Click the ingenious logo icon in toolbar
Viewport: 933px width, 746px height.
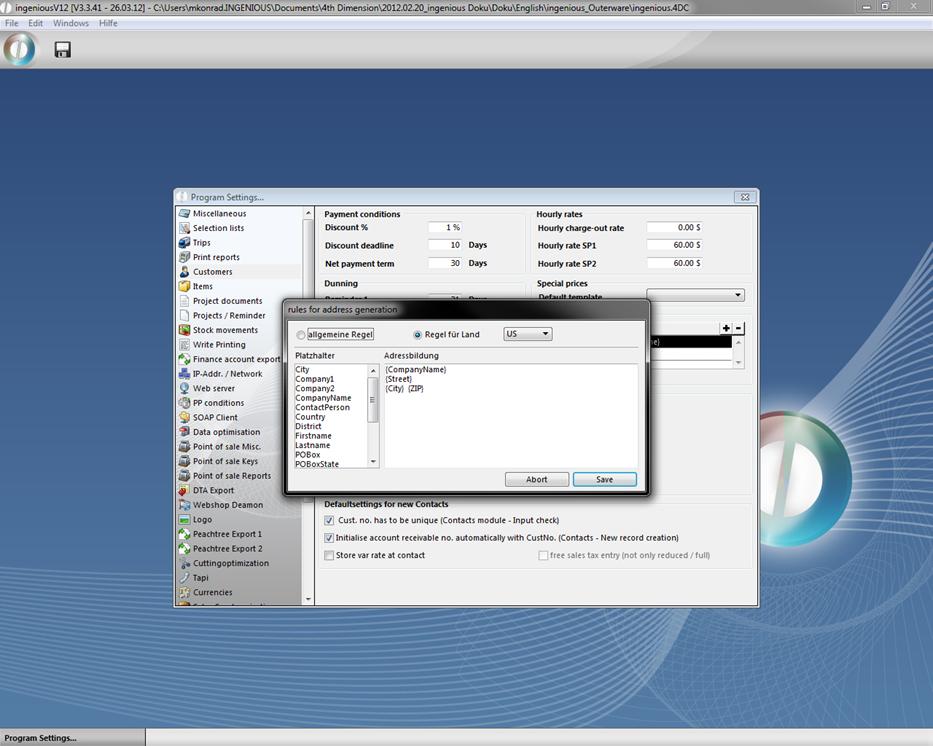pos(19,49)
